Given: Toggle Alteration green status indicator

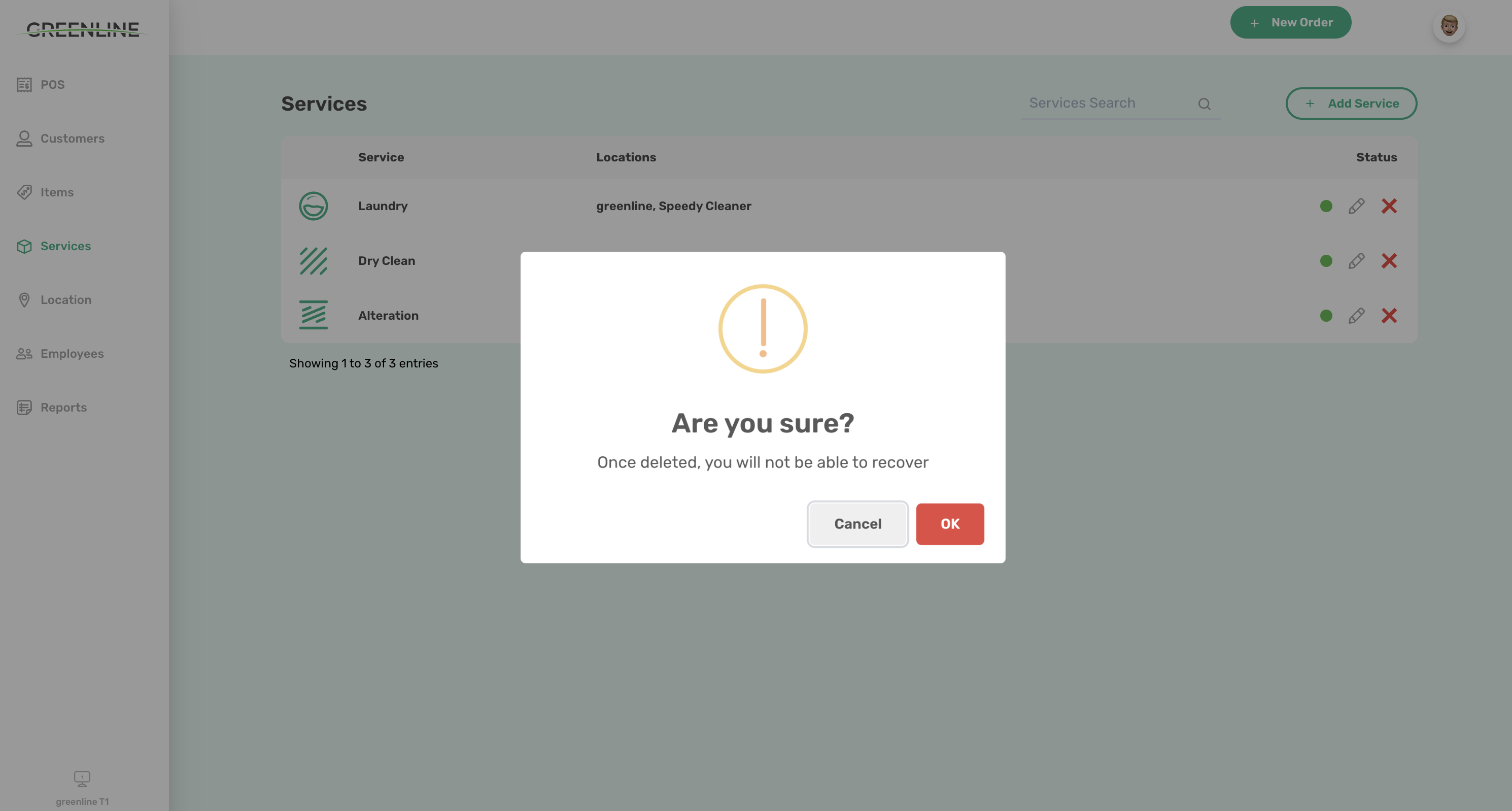Looking at the screenshot, I should click(x=1325, y=315).
